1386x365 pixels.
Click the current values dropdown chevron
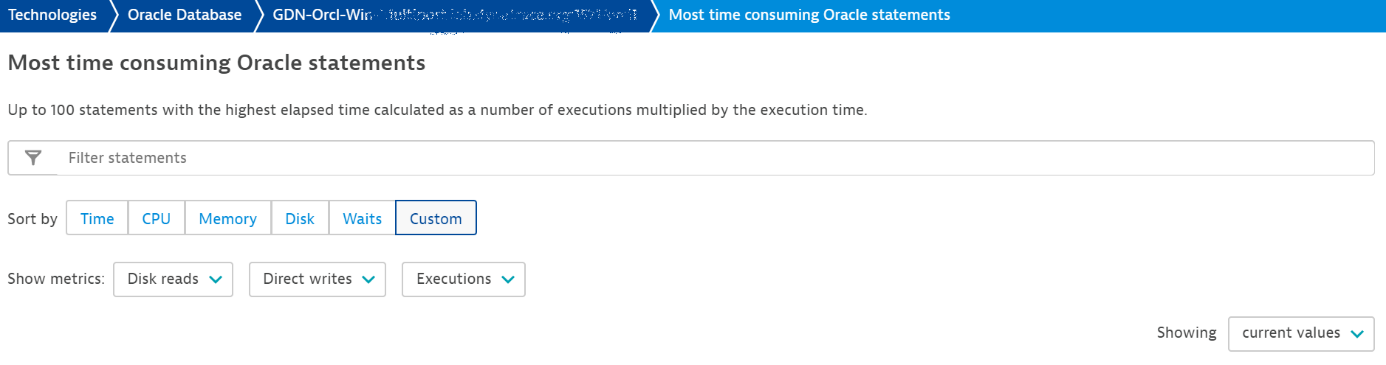[x=1357, y=334]
